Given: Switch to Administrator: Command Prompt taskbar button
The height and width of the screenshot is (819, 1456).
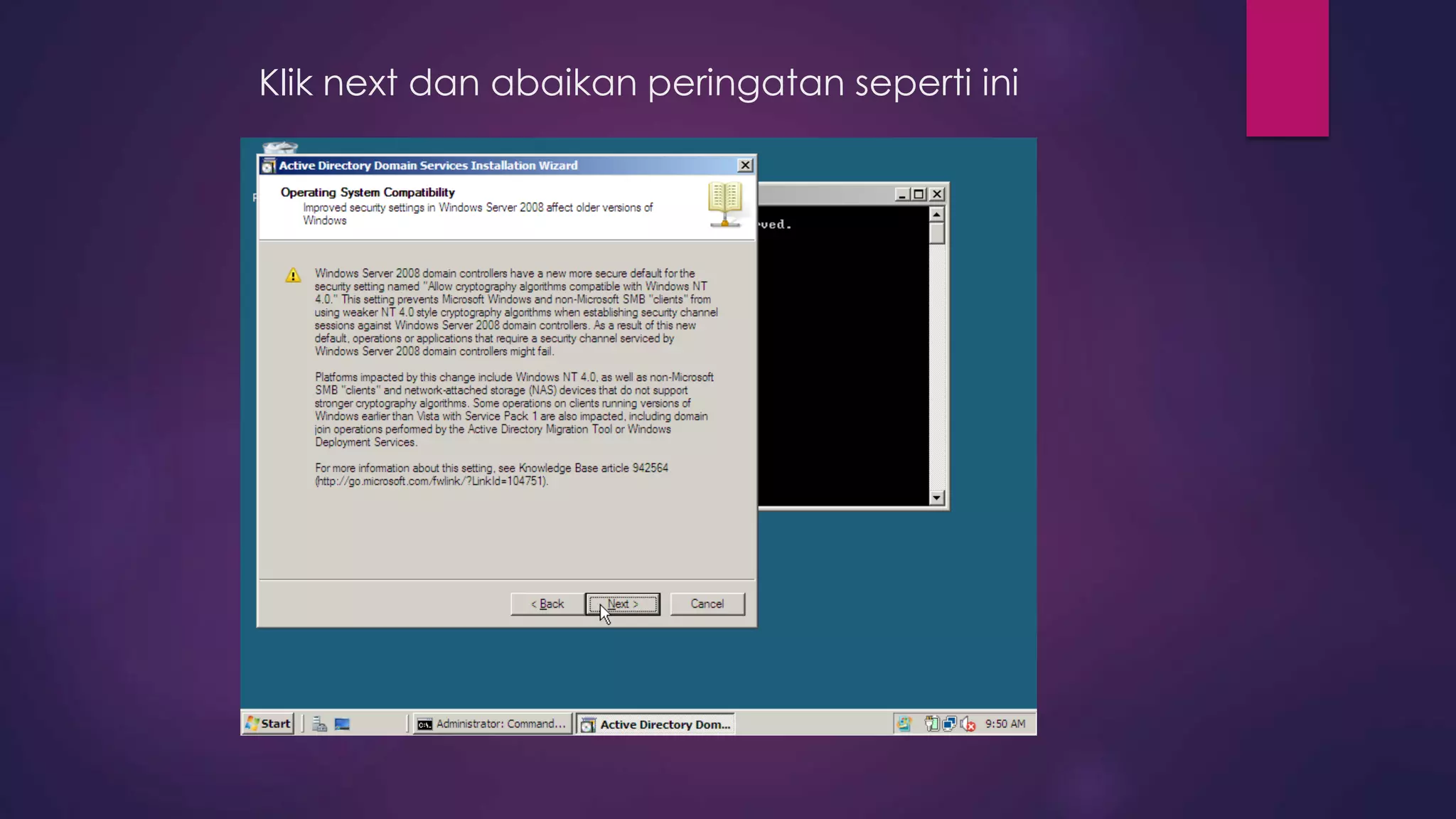Looking at the screenshot, I should [x=493, y=724].
